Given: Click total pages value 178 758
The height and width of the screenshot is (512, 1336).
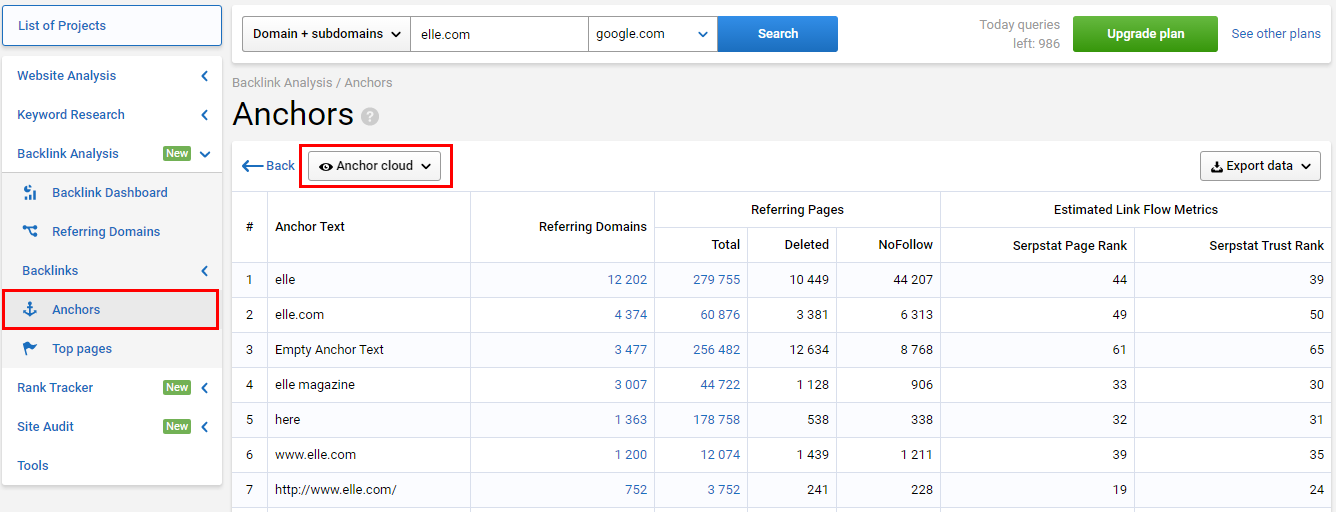Looking at the screenshot, I should coord(717,420).
